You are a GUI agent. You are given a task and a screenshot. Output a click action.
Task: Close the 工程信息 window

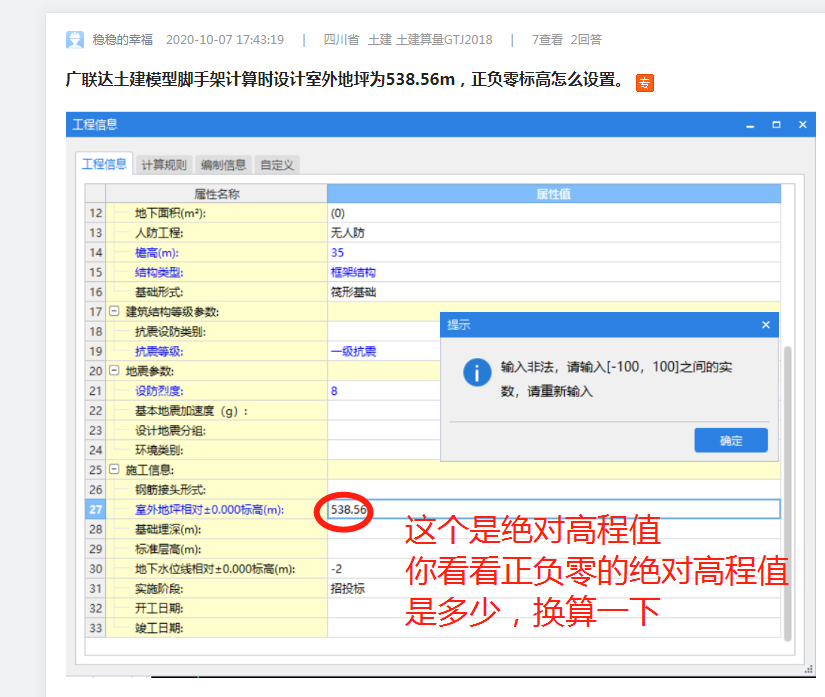click(x=802, y=125)
